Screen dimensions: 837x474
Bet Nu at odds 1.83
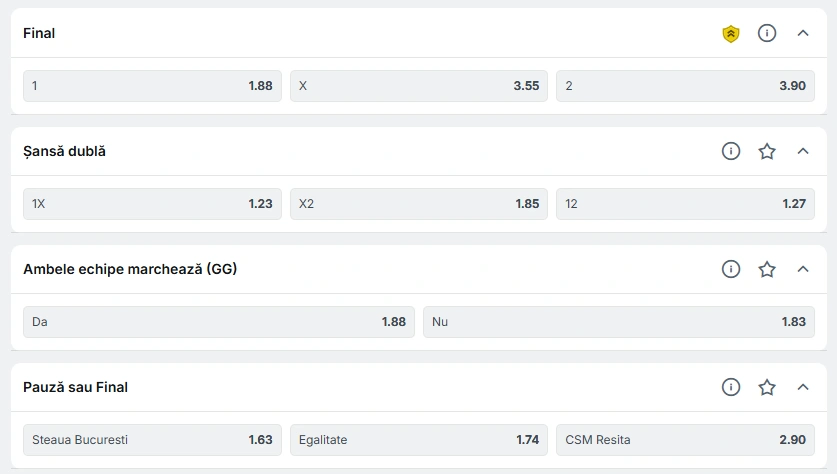click(x=619, y=322)
